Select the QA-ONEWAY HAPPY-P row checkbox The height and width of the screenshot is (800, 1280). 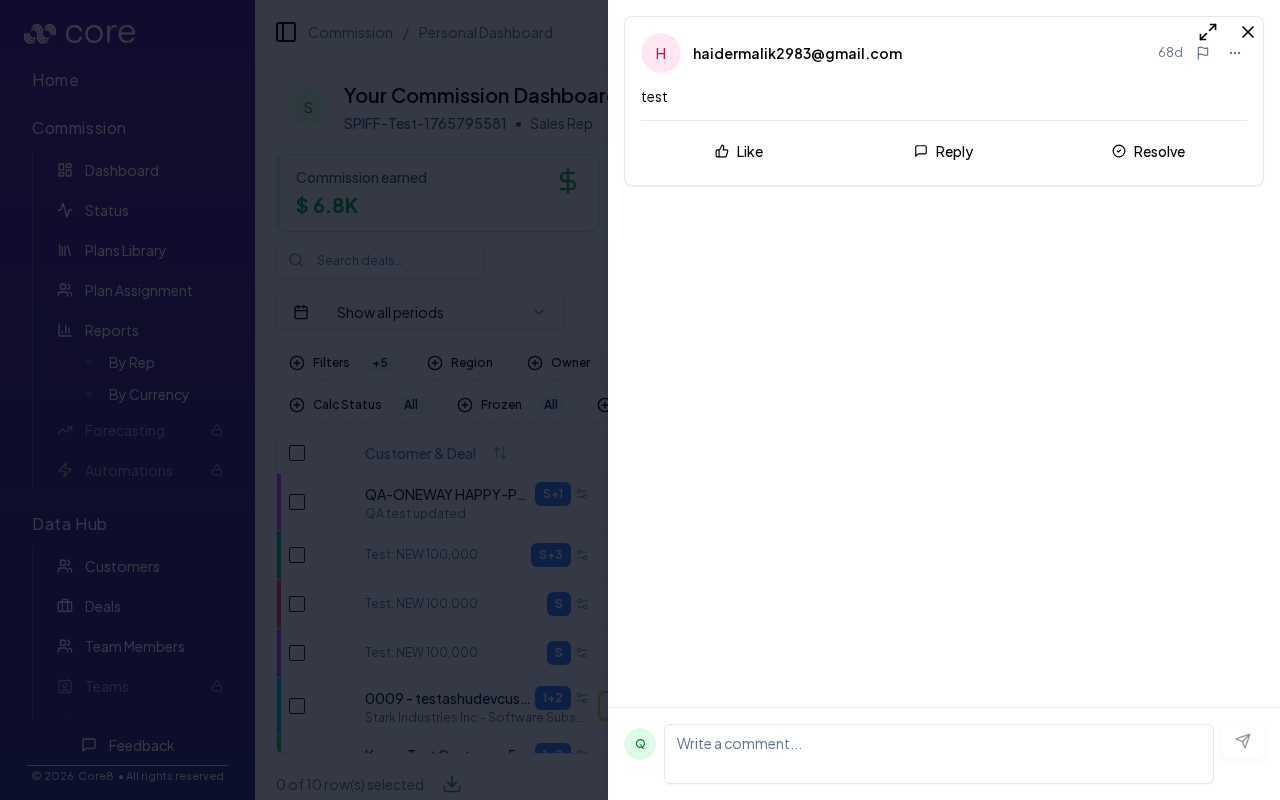297,502
